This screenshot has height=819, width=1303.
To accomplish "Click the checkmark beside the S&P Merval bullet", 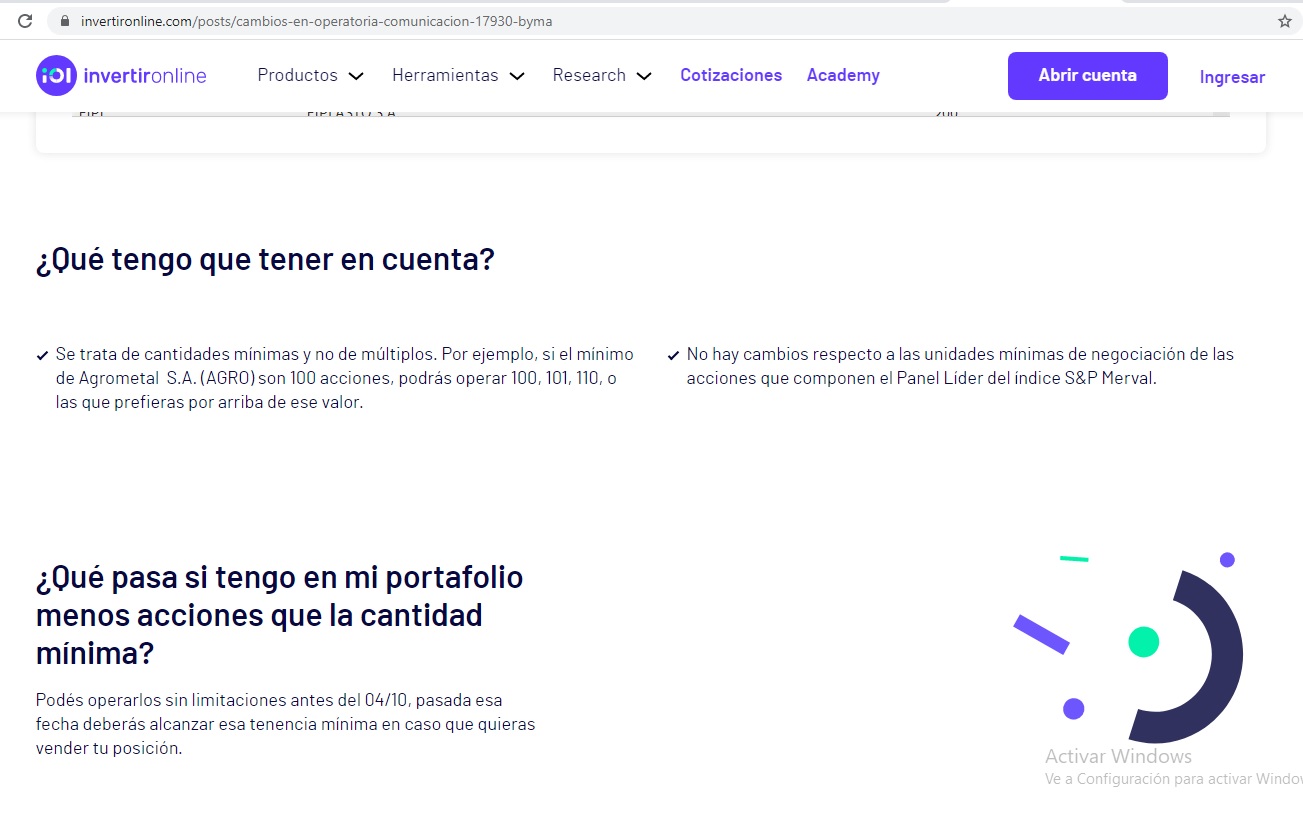I will (672, 355).
